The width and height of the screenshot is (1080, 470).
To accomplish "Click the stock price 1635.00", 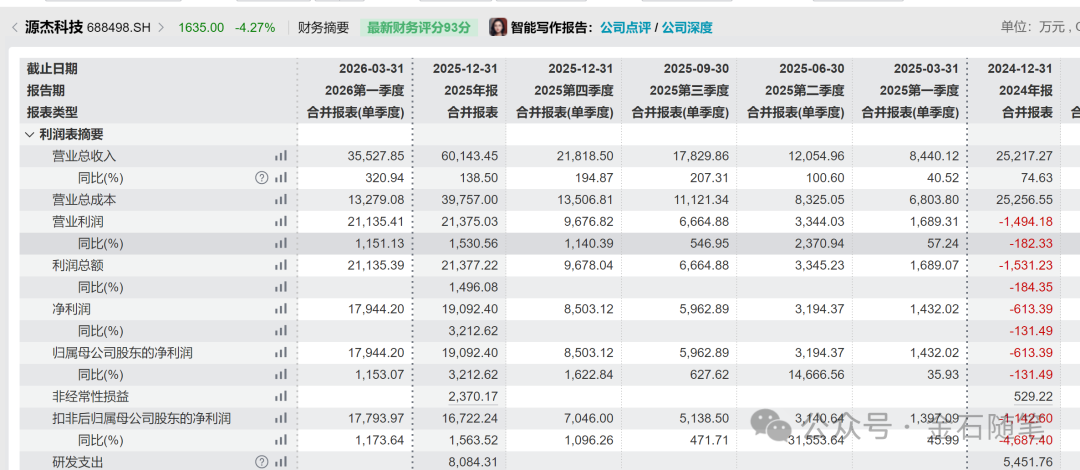I will (201, 28).
